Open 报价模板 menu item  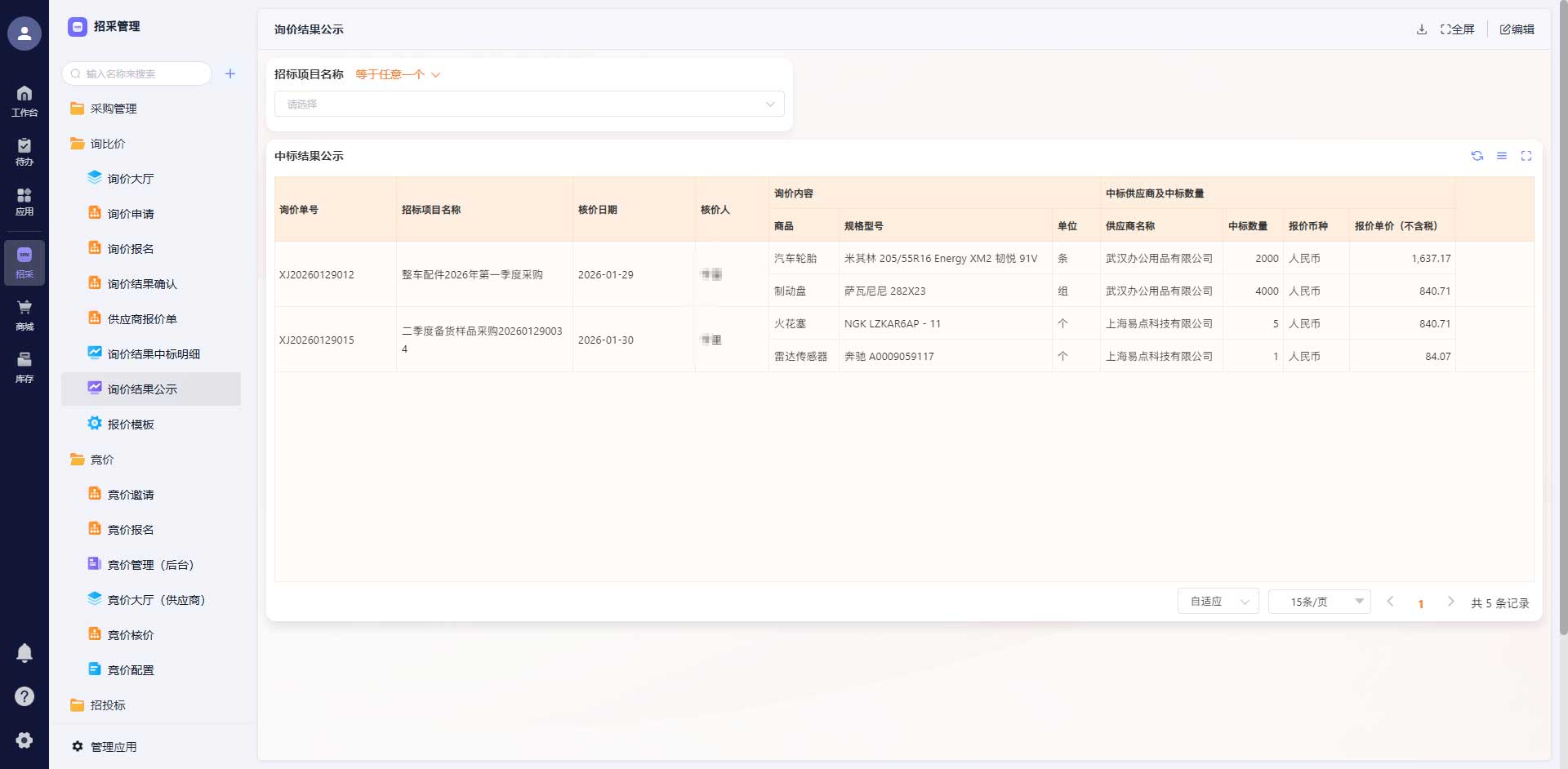click(x=151, y=425)
